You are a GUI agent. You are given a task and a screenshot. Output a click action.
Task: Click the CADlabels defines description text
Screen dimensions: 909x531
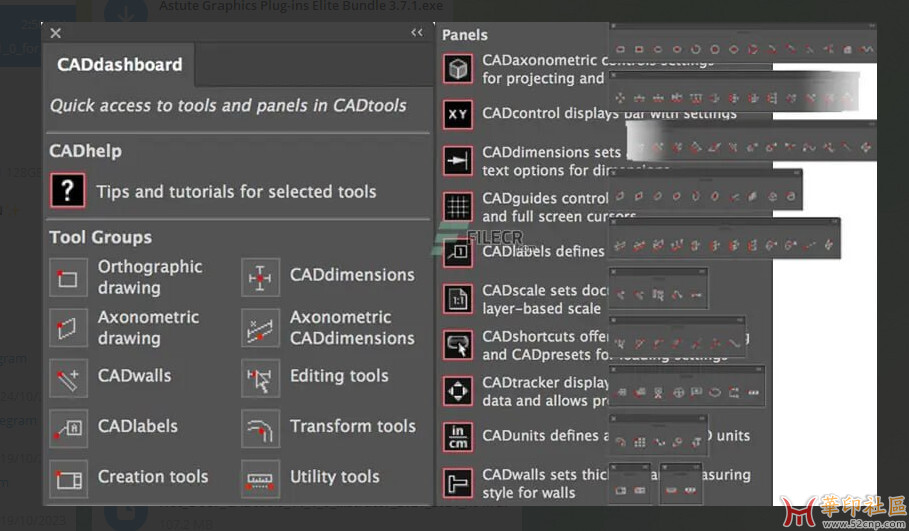pos(543,251)
